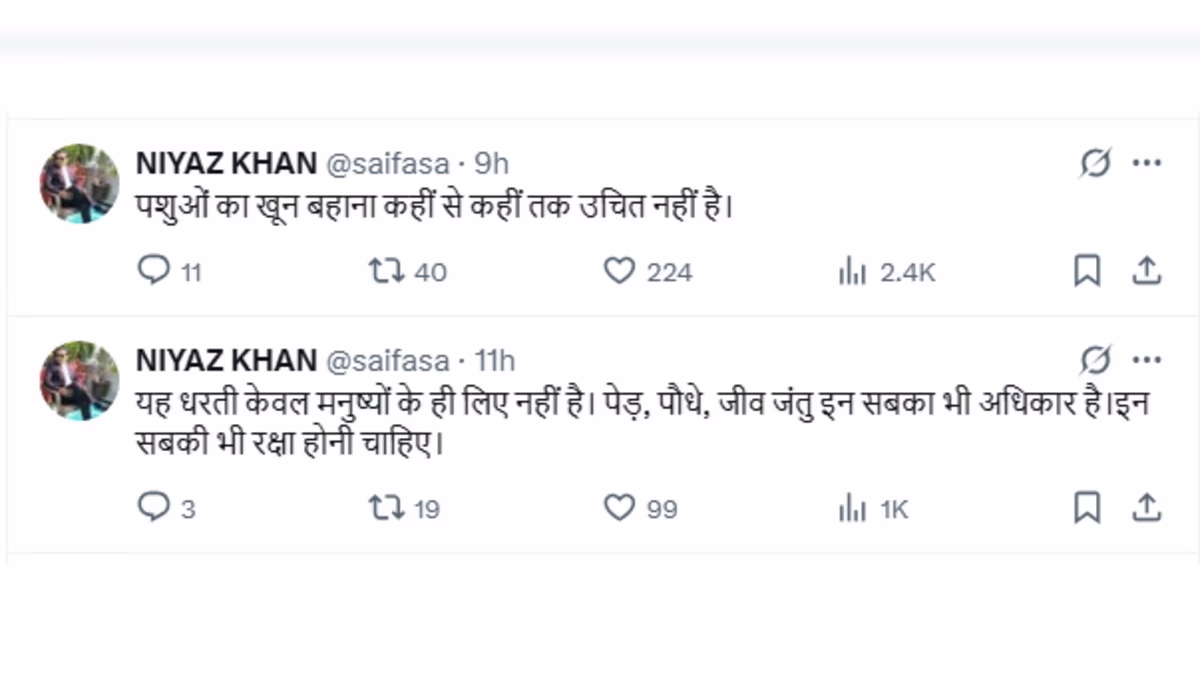1200x675 pixels.
Task: Open more options for 9h tweet
Action: click(1147, 163)
